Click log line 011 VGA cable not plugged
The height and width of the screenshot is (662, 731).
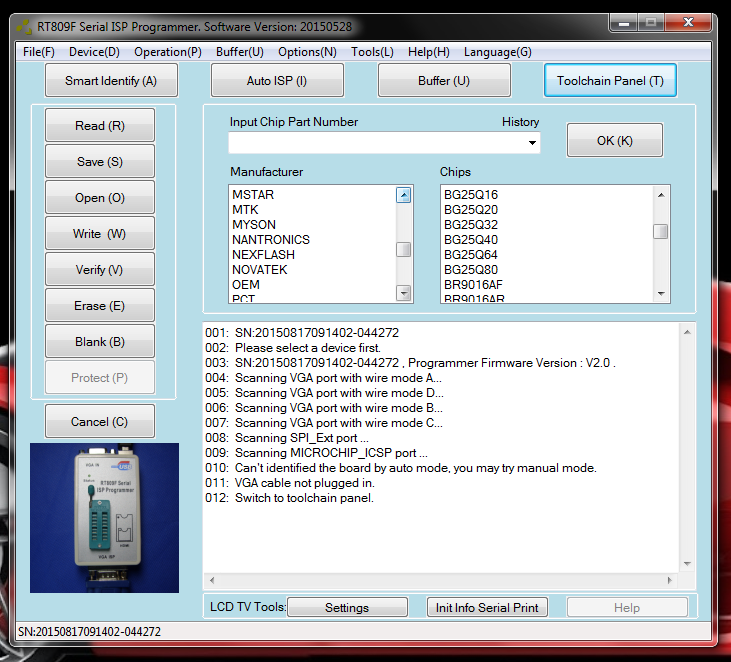coord(290,483)
